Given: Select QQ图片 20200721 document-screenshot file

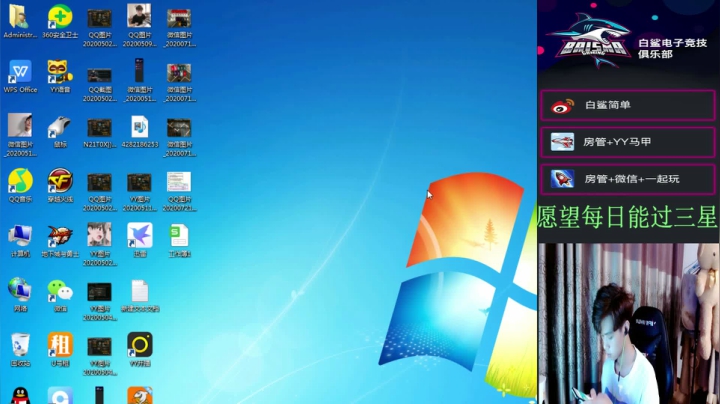Looking at the screenshot, I should 180,192.
